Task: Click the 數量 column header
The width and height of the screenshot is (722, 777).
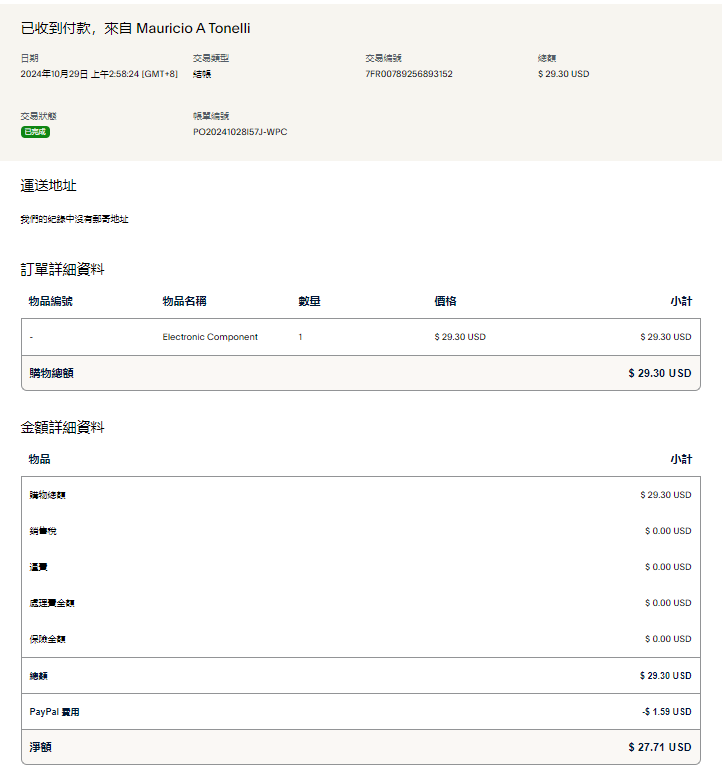Action: click(x=309, y=301)
